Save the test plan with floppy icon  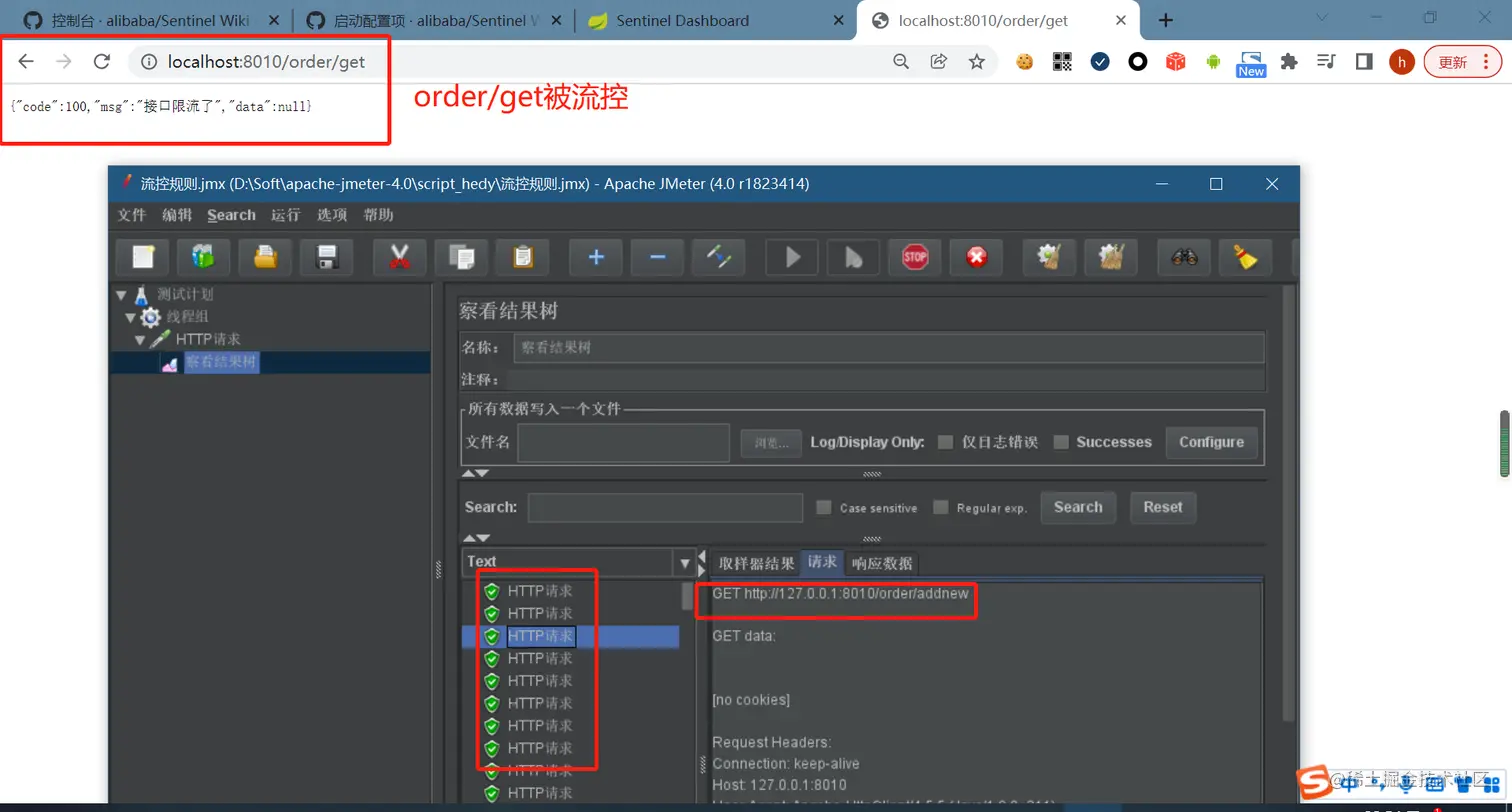326,257
